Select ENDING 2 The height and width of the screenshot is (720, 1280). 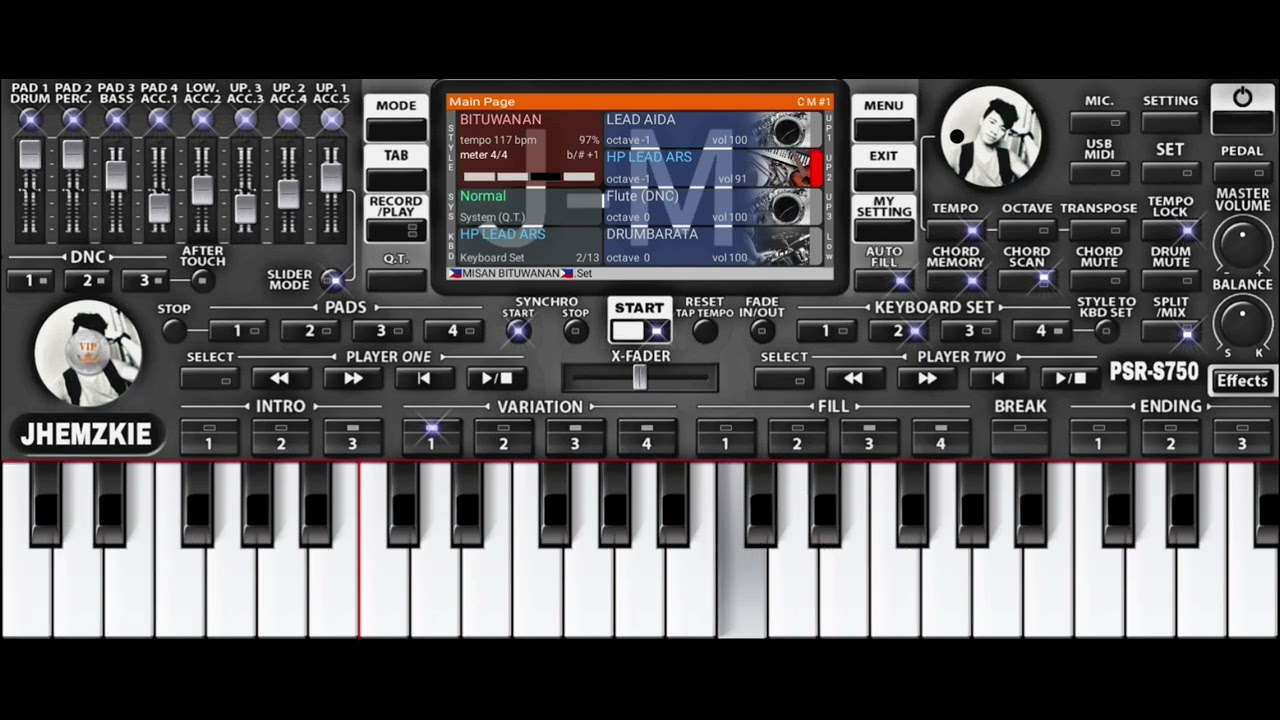(x=1171, y=437)
